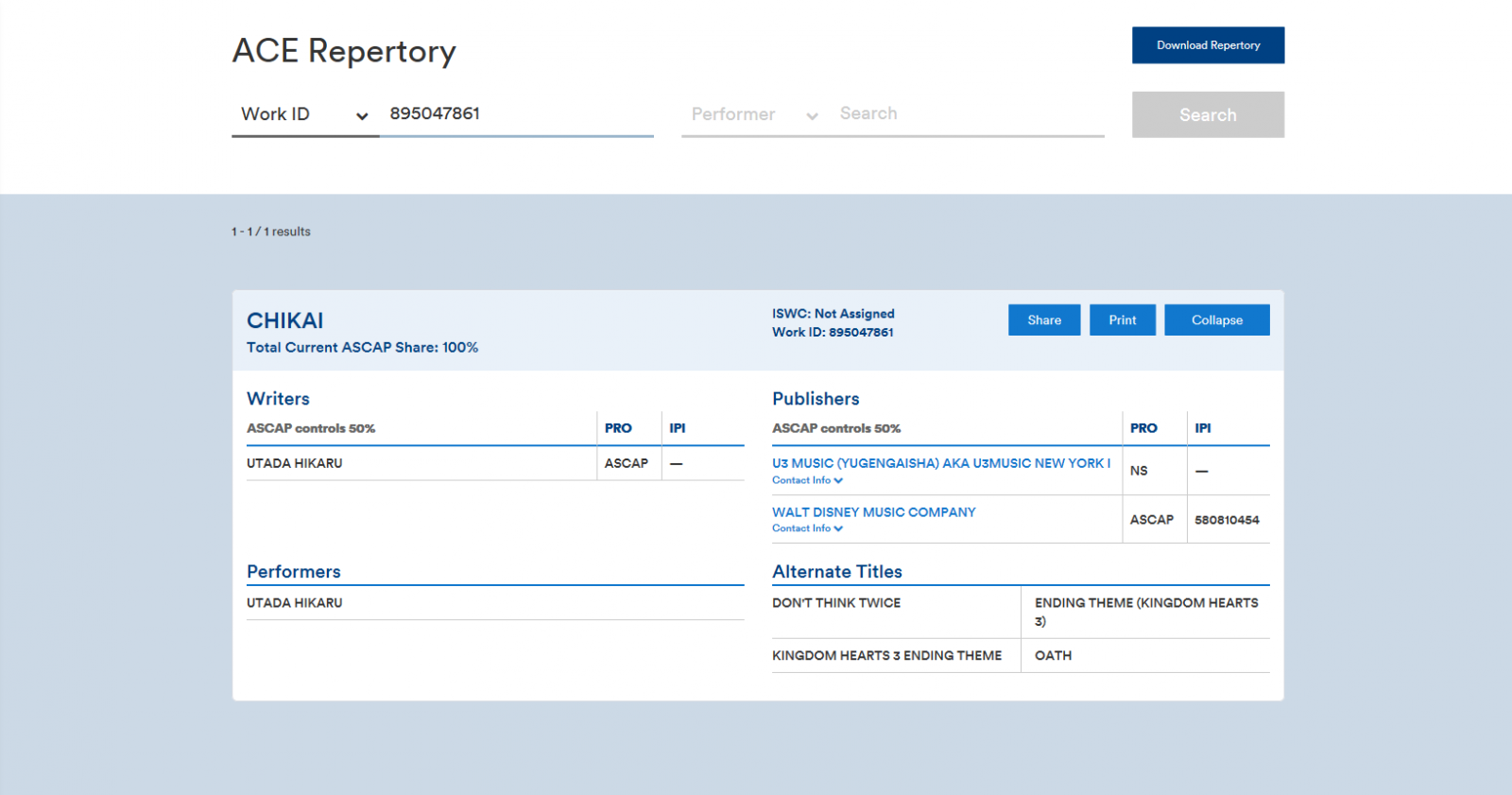Image resolution: width=1512 pixels, height=795 pixels.
Task: Collapse the CHIKAI result card
Action: [x=1216, y=320]
